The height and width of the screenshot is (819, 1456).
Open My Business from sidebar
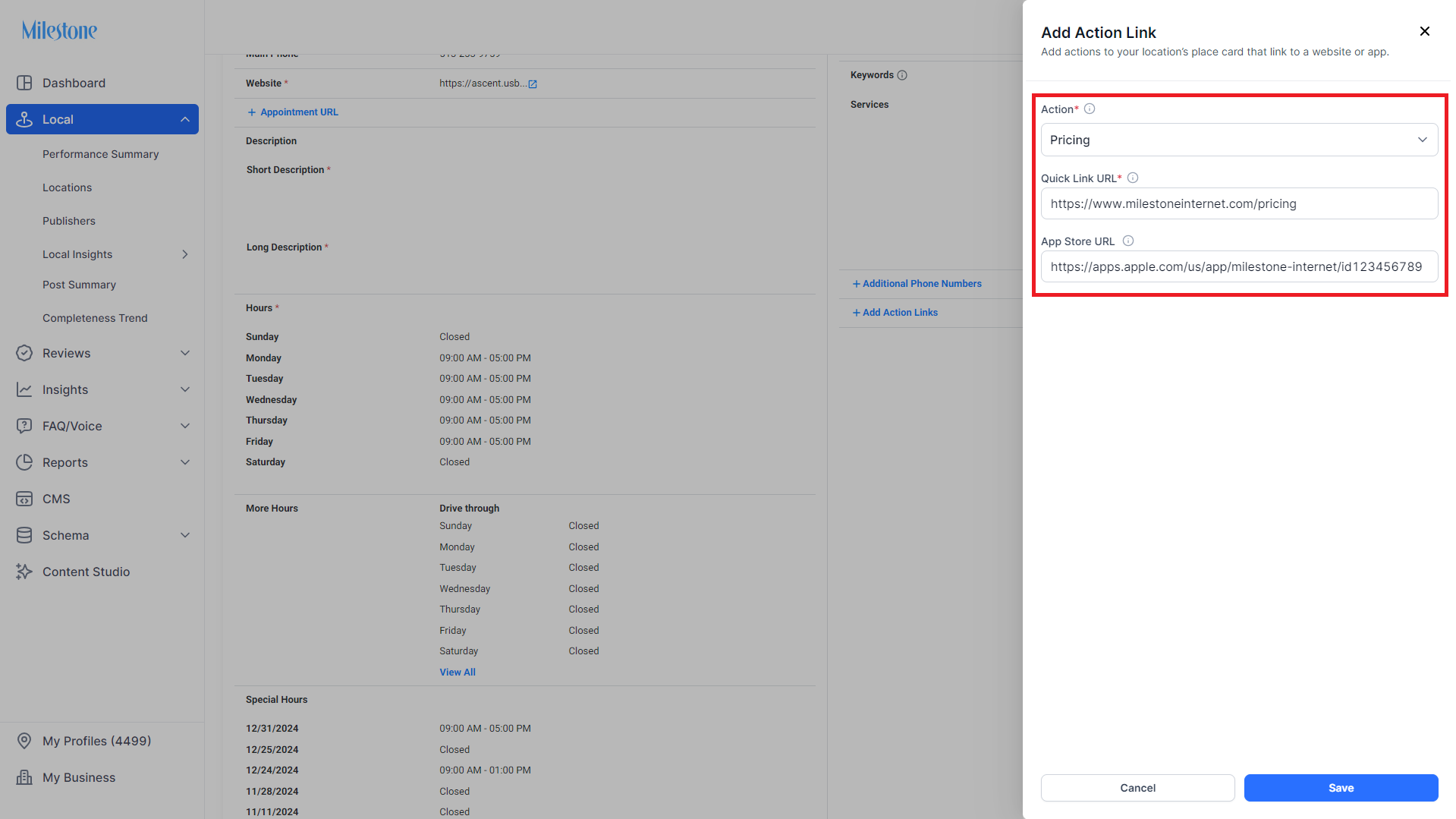[79, 777]
